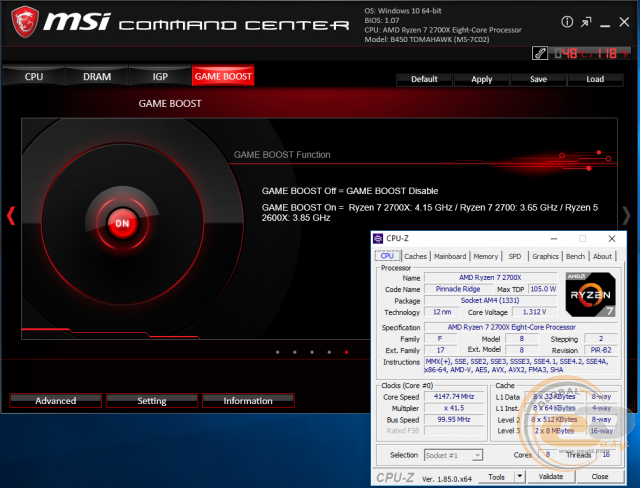Select the GAME BOOST tab

point(223,76)
